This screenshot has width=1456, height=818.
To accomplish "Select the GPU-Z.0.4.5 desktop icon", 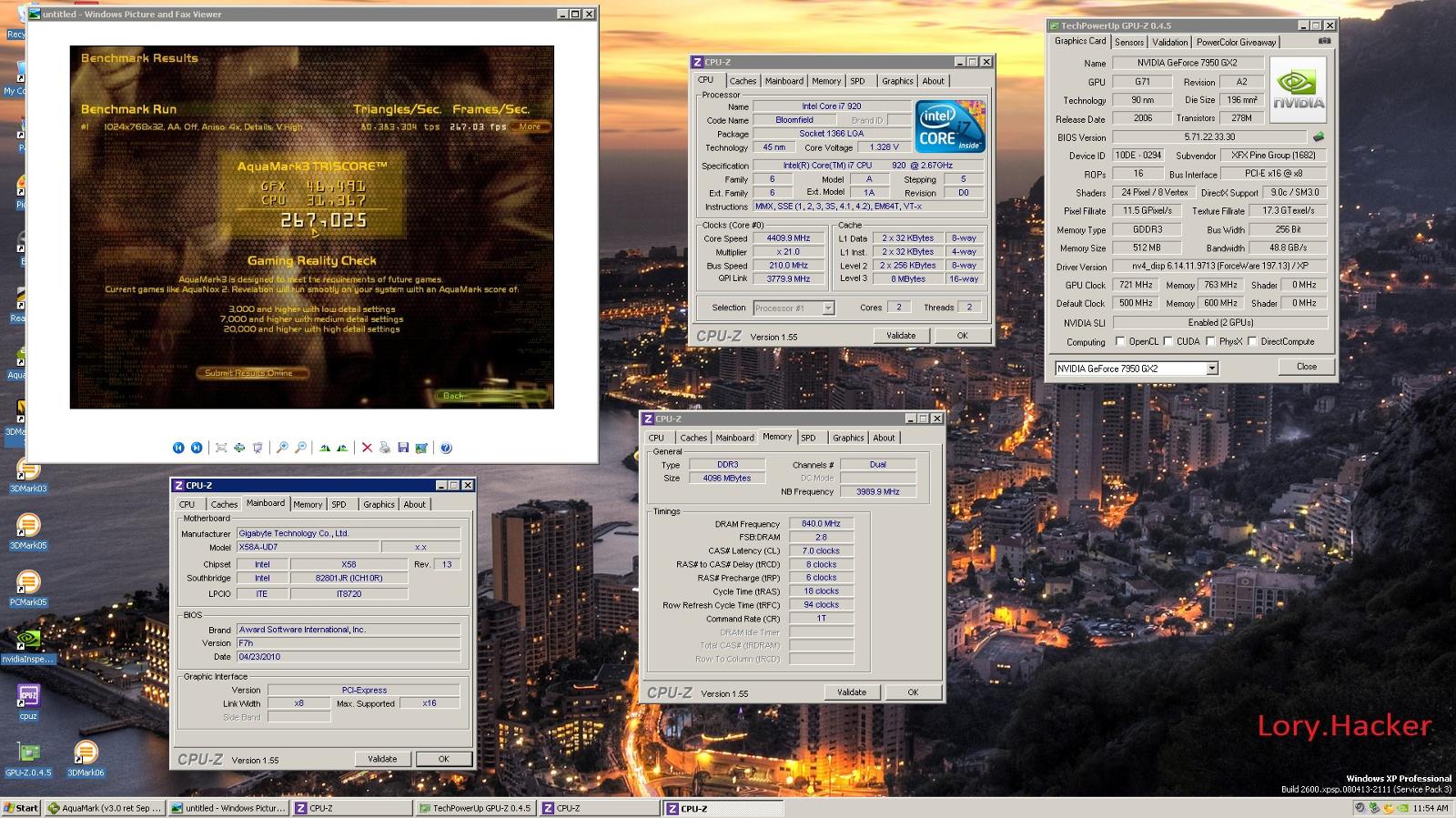I will (x=28, y=759).
